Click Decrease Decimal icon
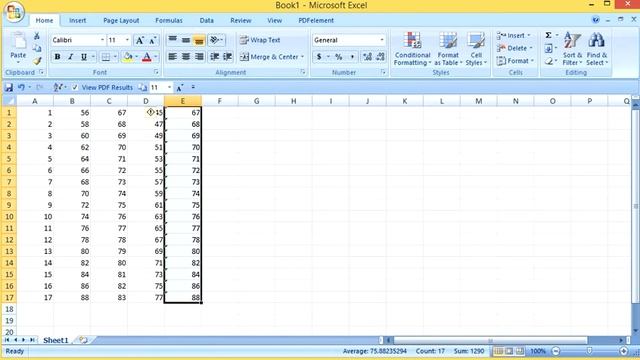 380,57
